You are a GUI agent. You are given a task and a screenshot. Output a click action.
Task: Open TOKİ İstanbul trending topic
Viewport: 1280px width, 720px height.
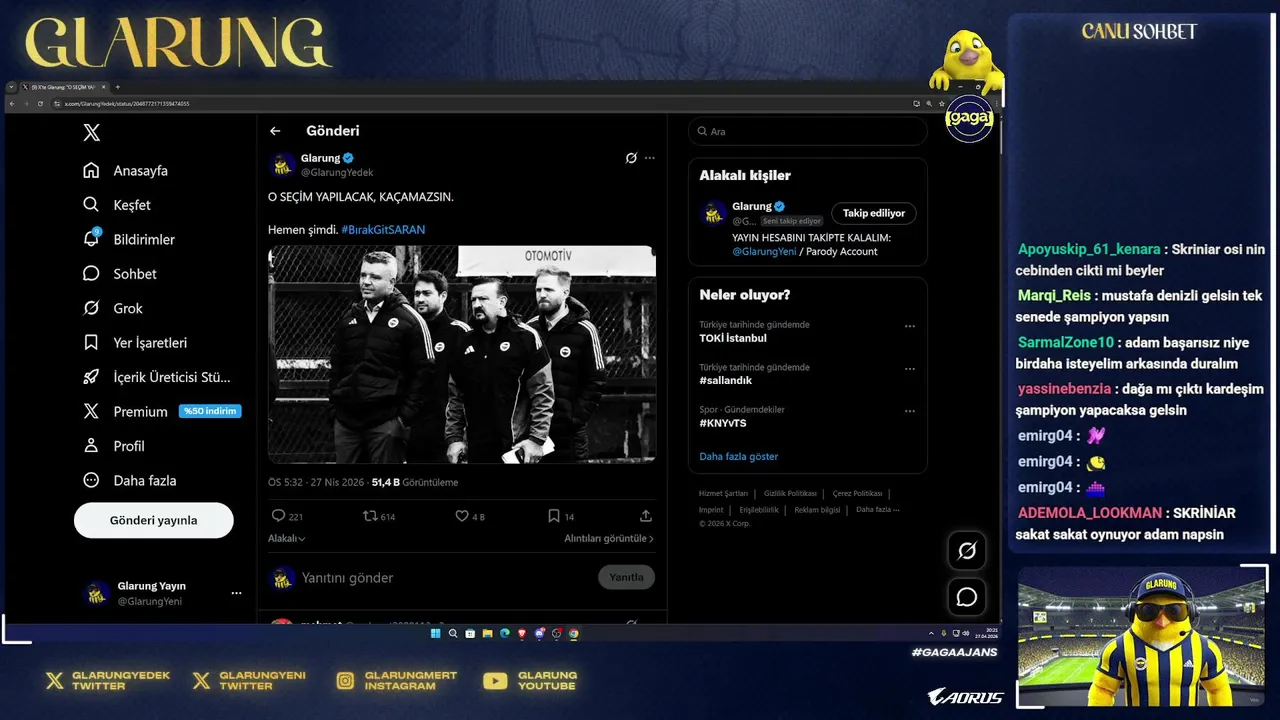pos(733,338)
